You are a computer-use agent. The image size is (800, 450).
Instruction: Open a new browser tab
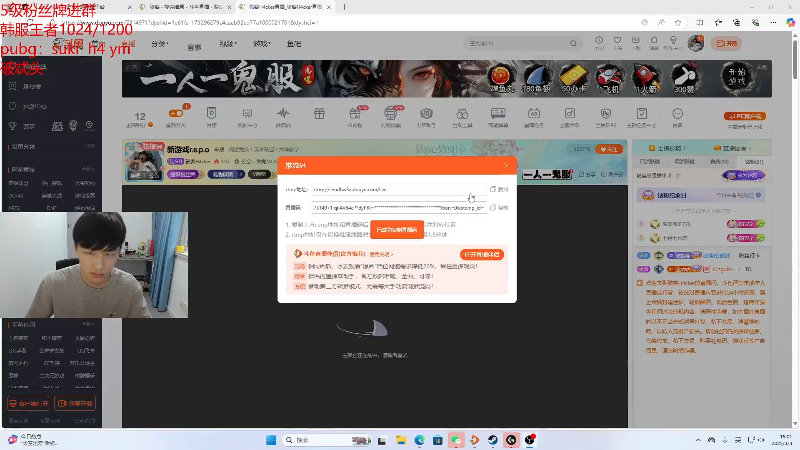344,7
